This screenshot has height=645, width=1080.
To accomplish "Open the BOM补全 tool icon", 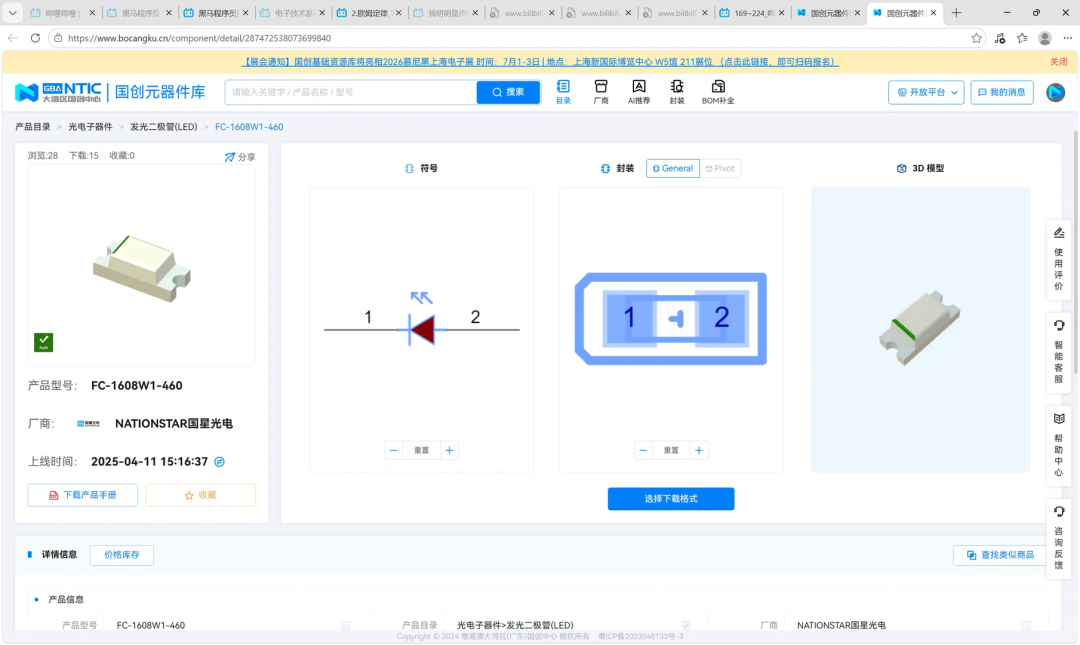I will click(x=718, y=92).
